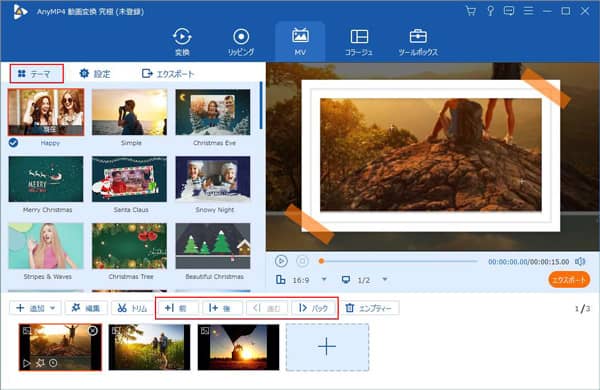Open the feedback chat icon
Viewport: 600px width, 390px height.
tap(509, 11)
